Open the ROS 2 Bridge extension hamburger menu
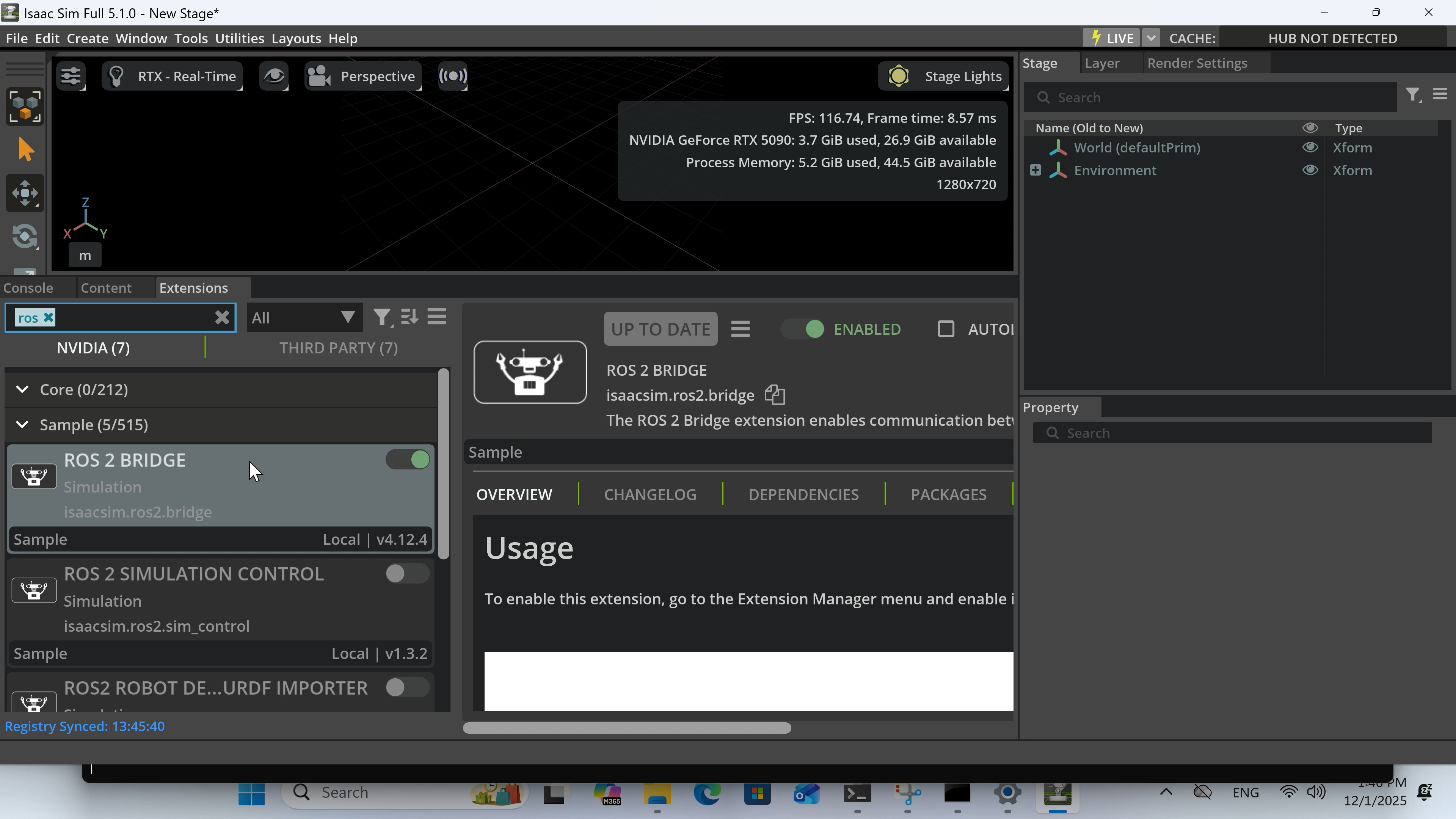 (x=741, y=328)
